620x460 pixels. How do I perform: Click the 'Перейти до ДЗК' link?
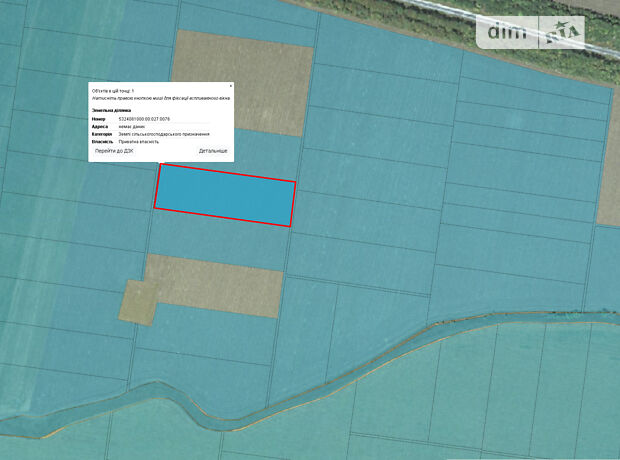(114, 151)
